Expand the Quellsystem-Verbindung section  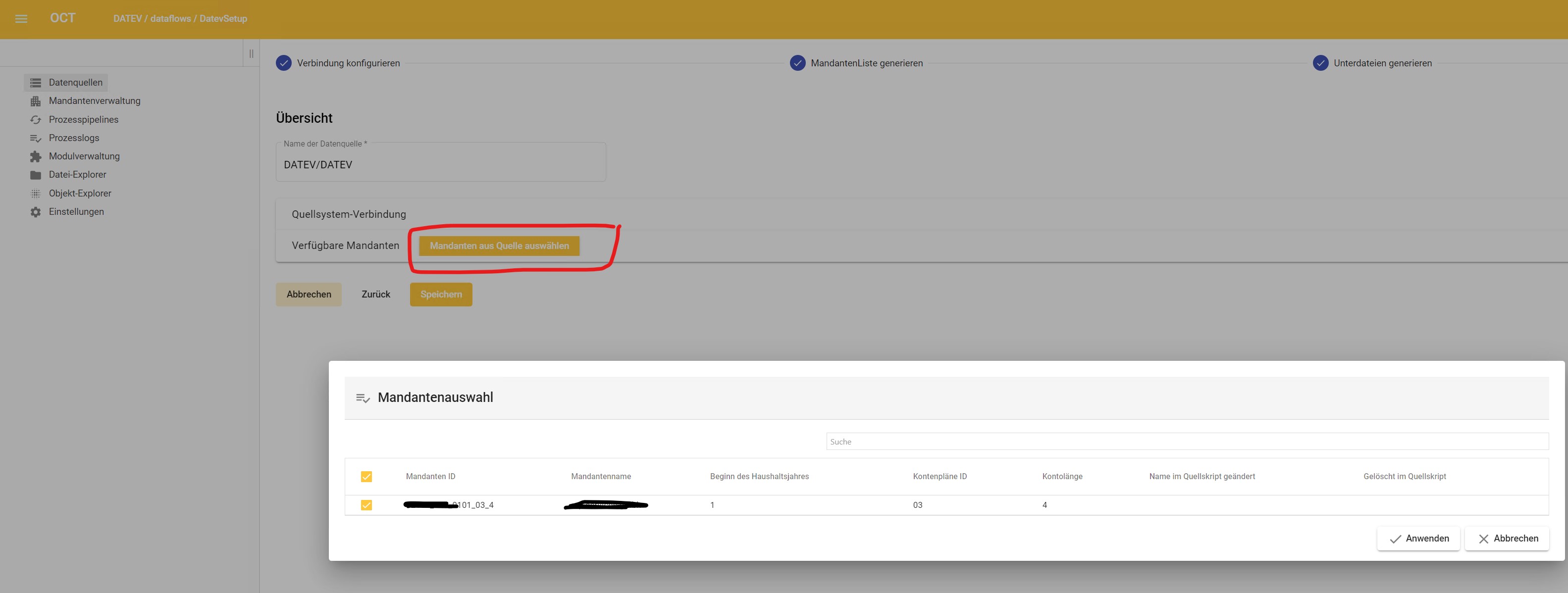(x=349, y=214)
